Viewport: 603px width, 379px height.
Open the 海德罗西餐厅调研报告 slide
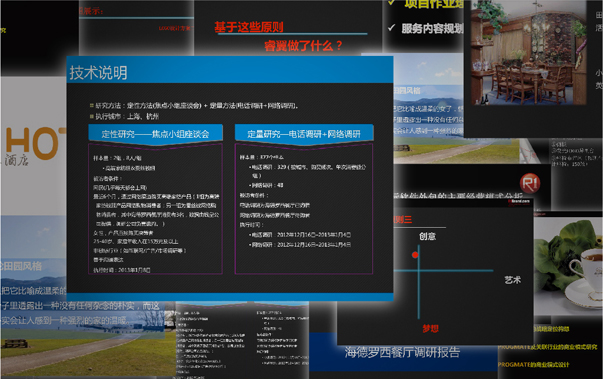point(402,352)
